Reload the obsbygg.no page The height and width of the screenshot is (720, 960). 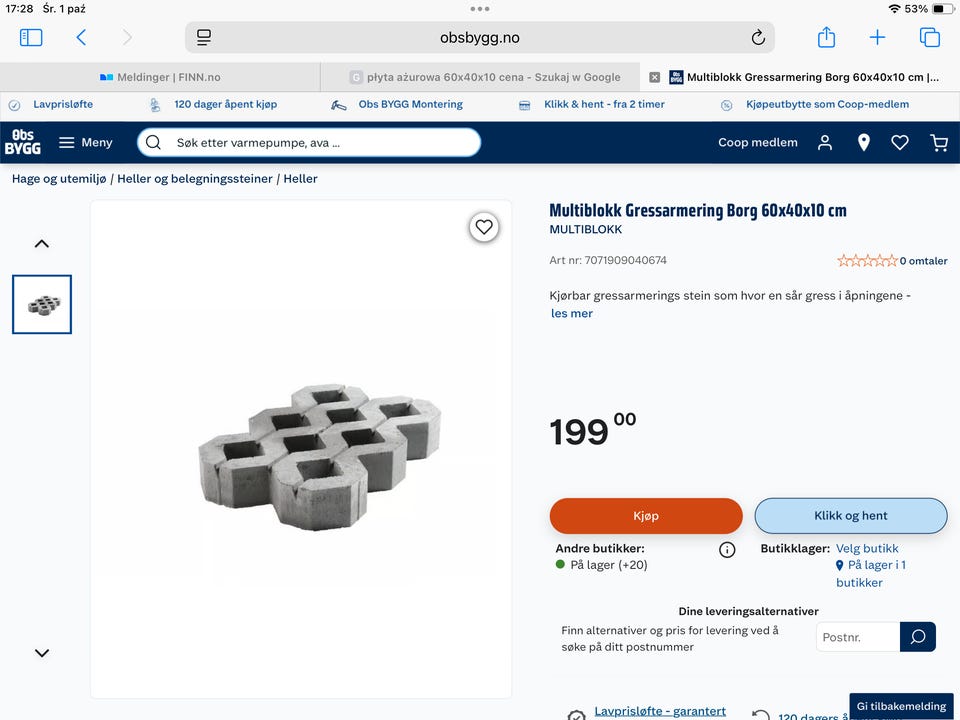pos(758,38)
